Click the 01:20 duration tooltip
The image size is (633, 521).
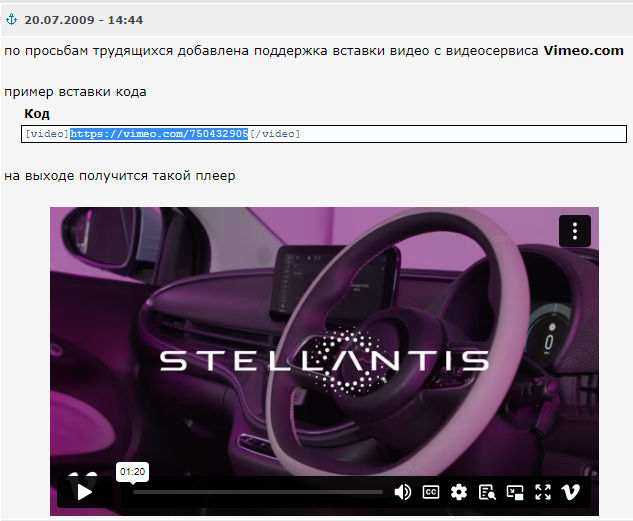tap(132, 472)
